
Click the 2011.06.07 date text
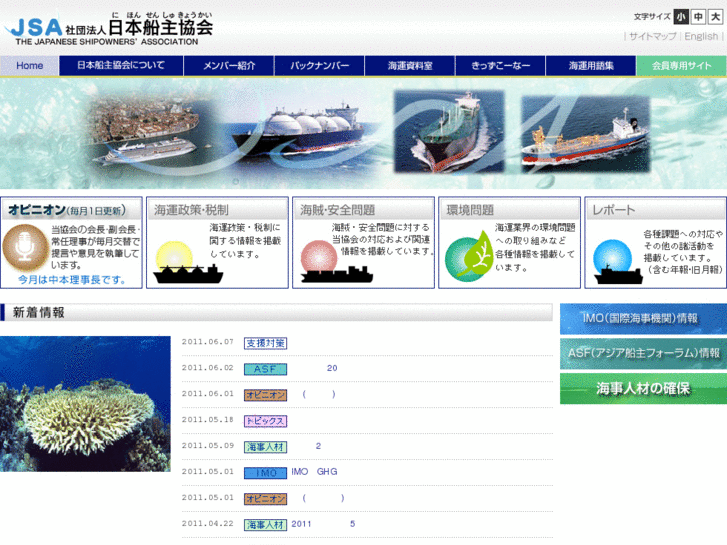pyautogui.click(x=208, y=342)
